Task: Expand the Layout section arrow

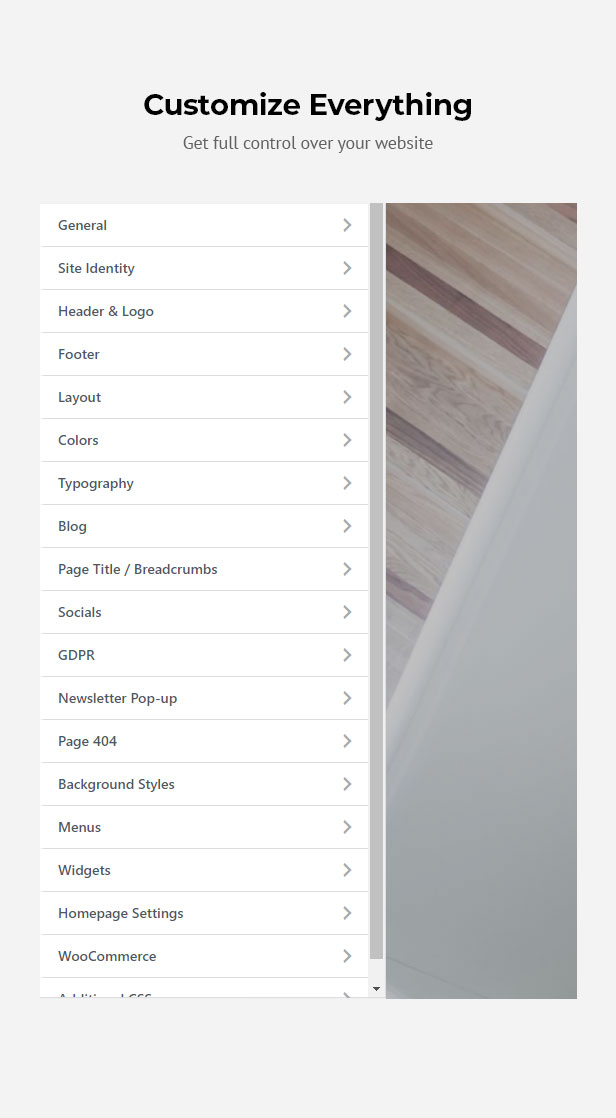Action: 347,397
